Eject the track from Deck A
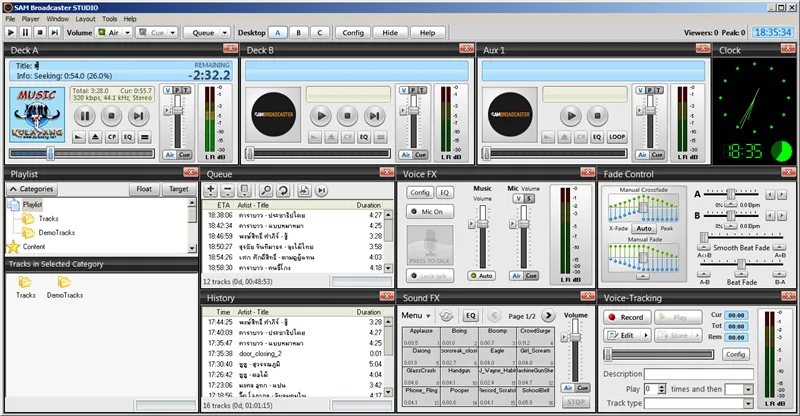 (x=95, y=137)
